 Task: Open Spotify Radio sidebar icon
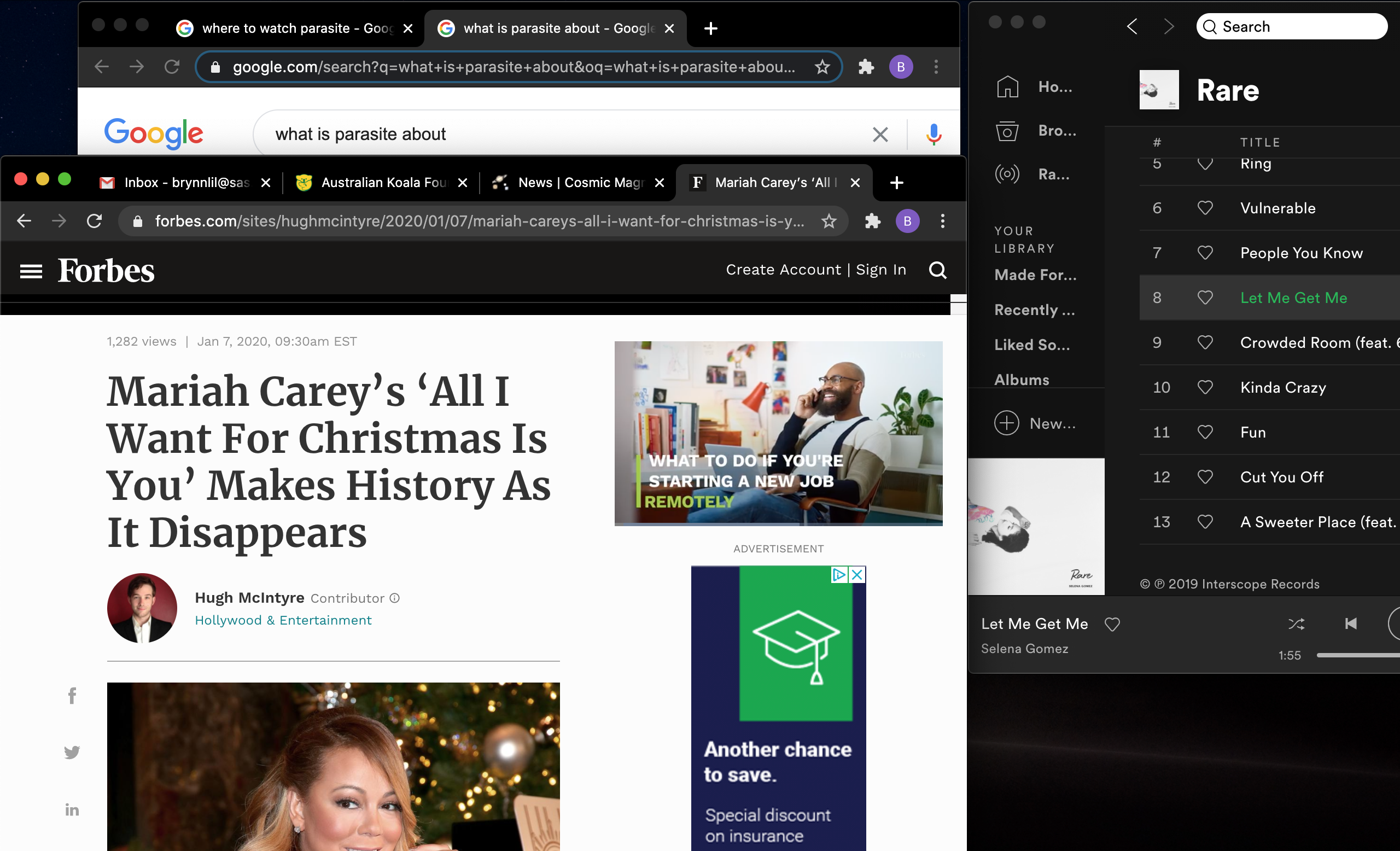tap(1007, 174)
